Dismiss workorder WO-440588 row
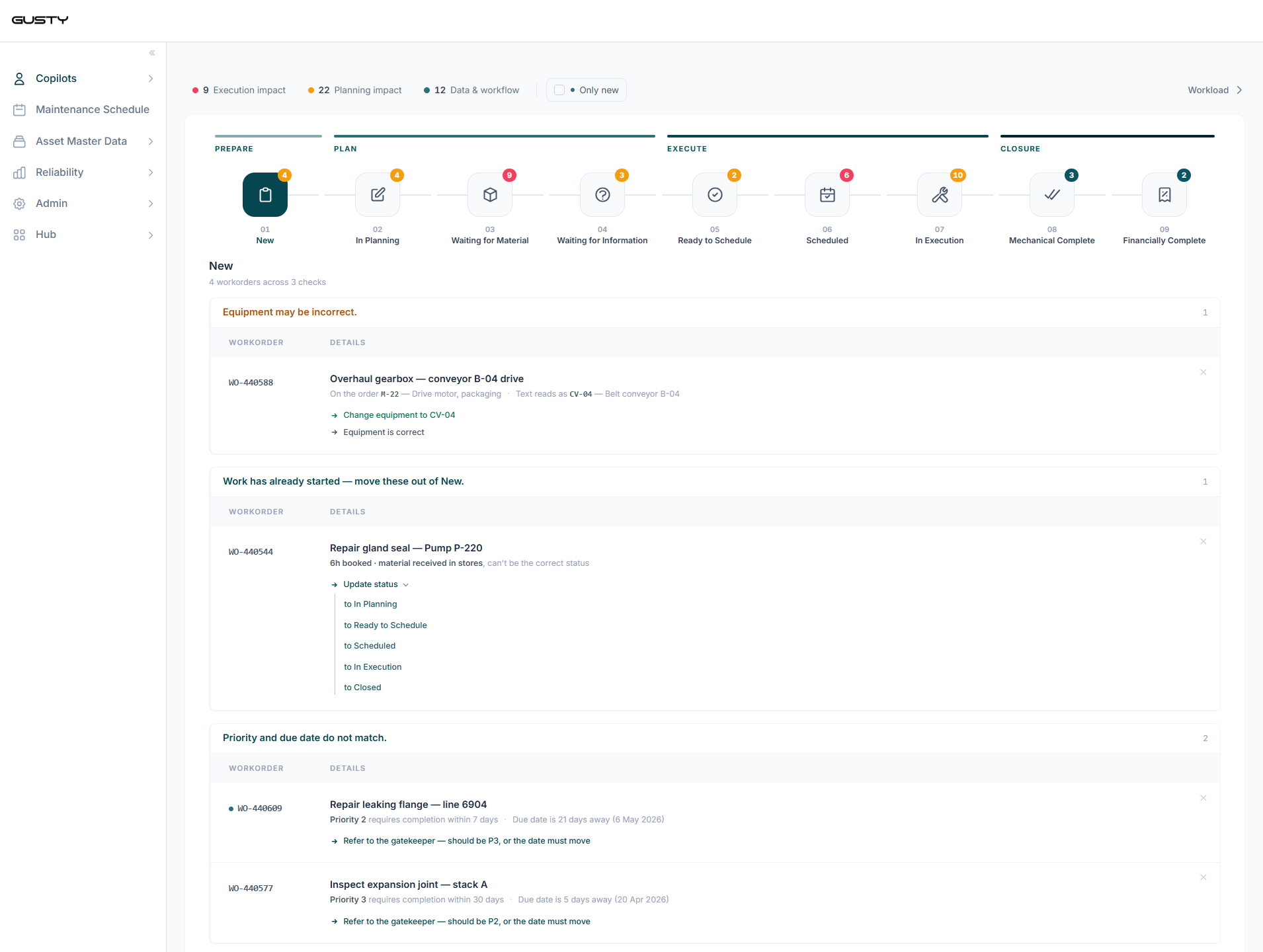1263x952 pixels. tap(1203, 372)
